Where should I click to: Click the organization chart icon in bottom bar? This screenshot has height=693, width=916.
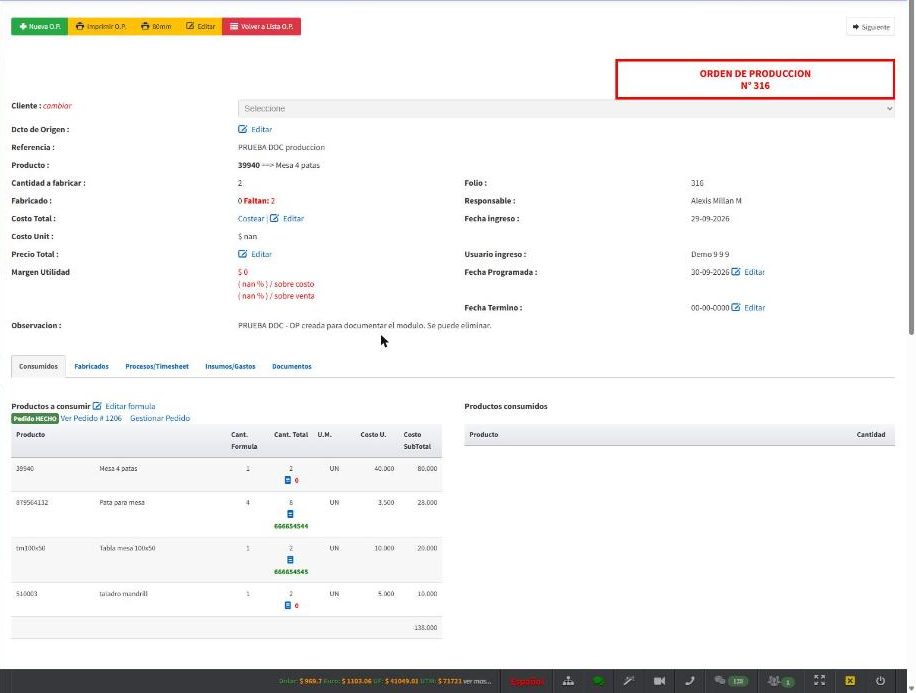pyautogui.click(x=568, y=681)
